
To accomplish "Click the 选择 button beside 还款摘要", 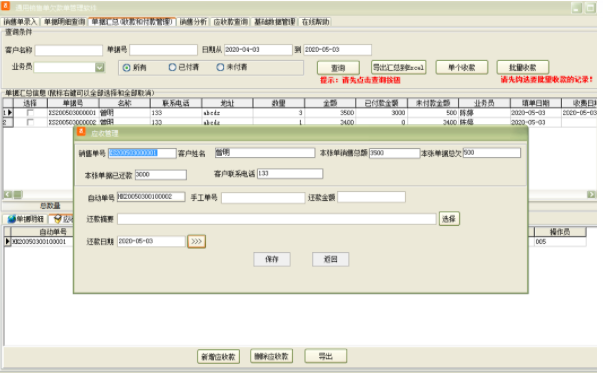I will tap(449, 219).
